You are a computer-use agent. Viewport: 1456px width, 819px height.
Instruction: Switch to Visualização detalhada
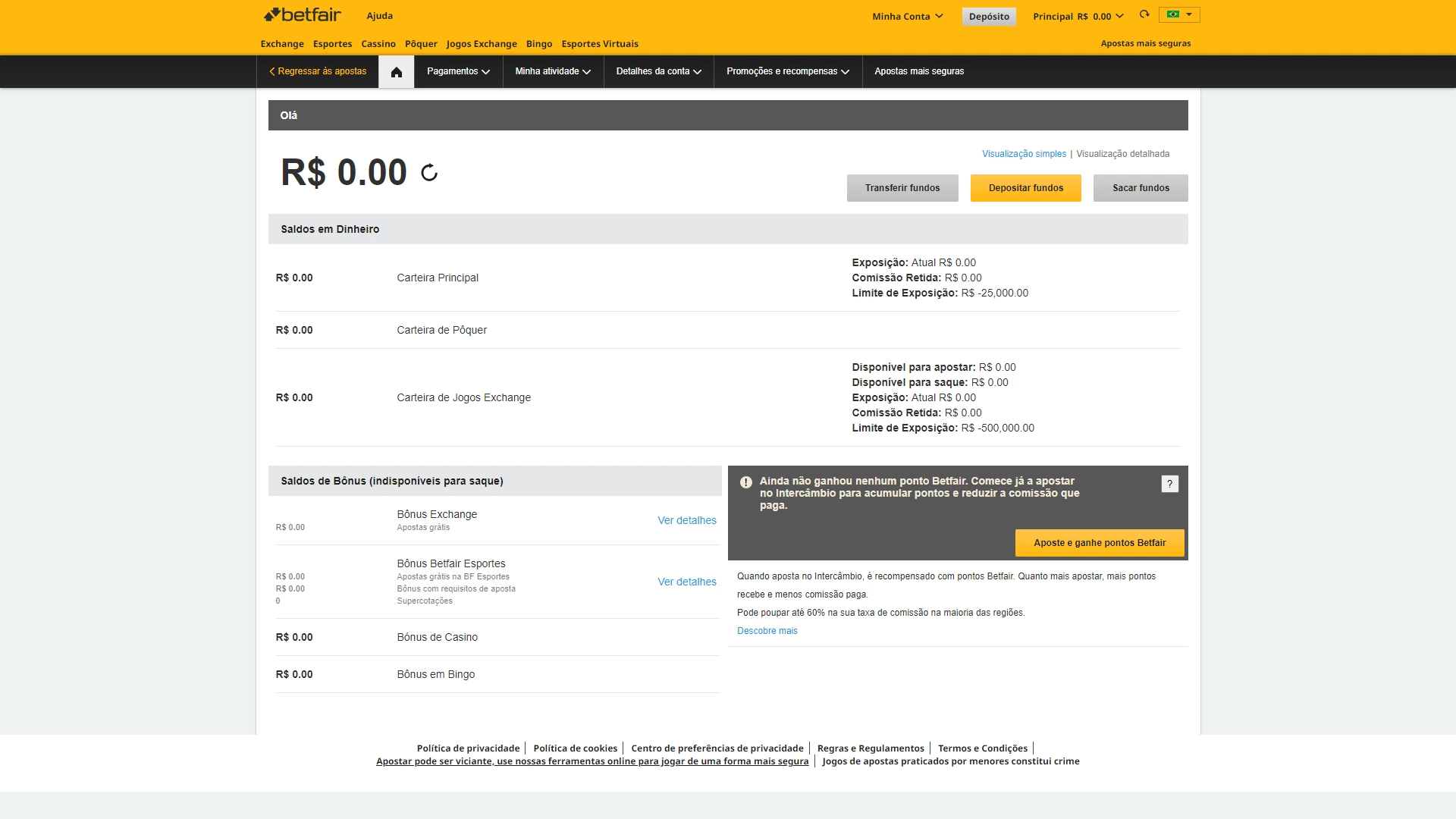tap(1122, 154)
